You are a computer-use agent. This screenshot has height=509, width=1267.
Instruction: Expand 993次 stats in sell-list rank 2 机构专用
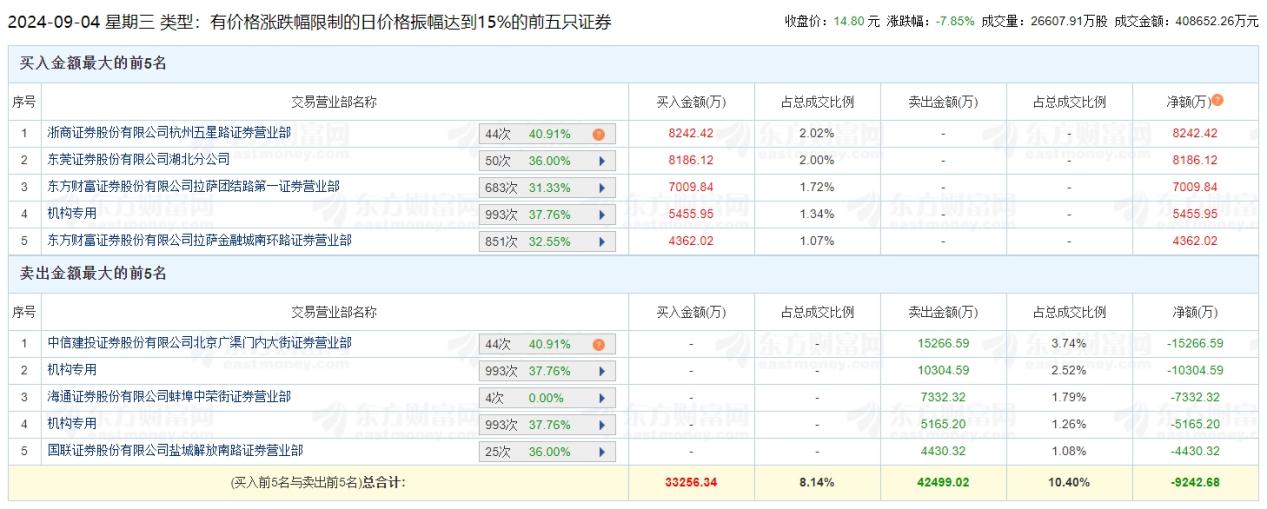[601, 371]
